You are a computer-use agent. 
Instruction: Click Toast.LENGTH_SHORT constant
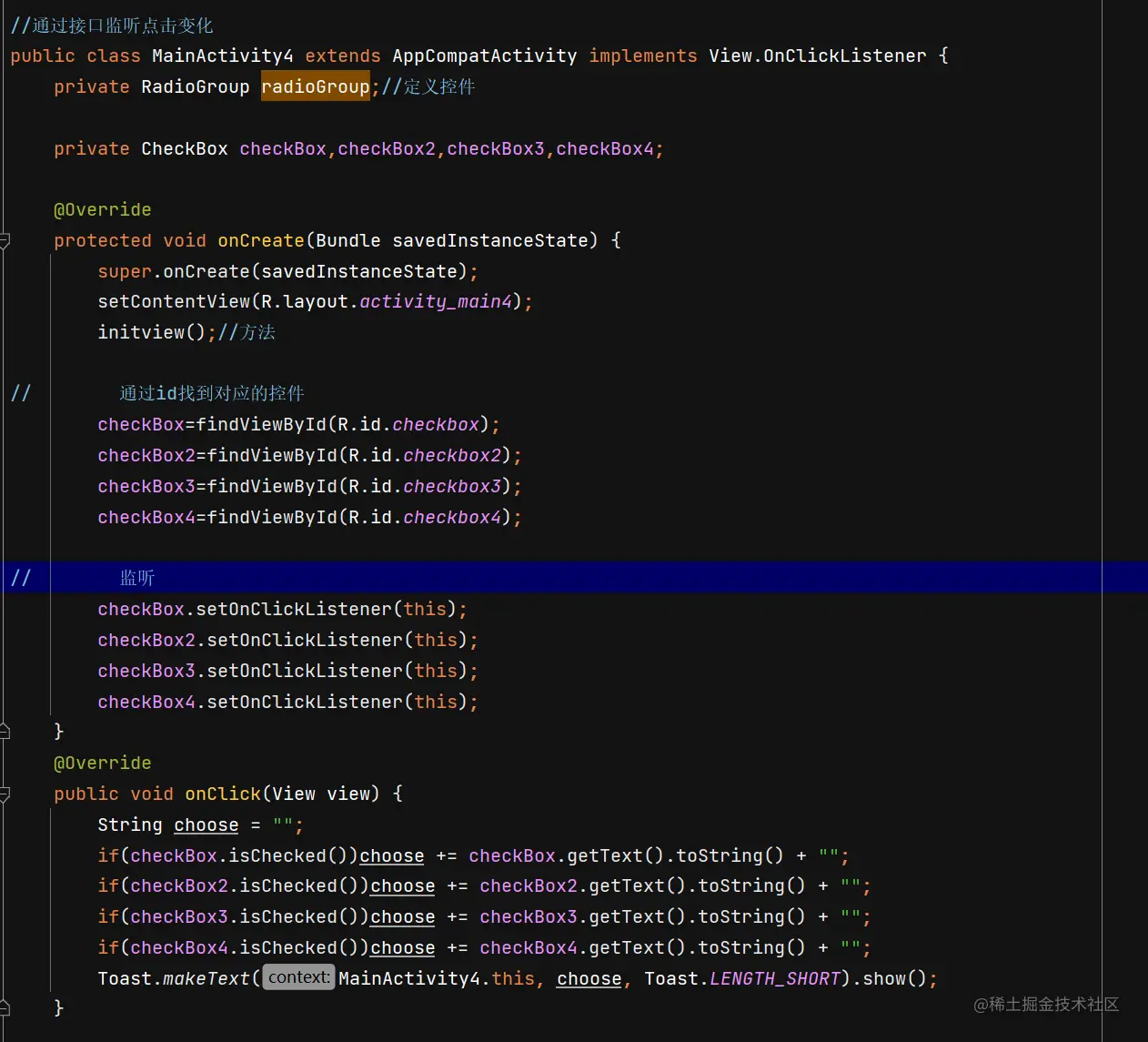pos(742,978)
